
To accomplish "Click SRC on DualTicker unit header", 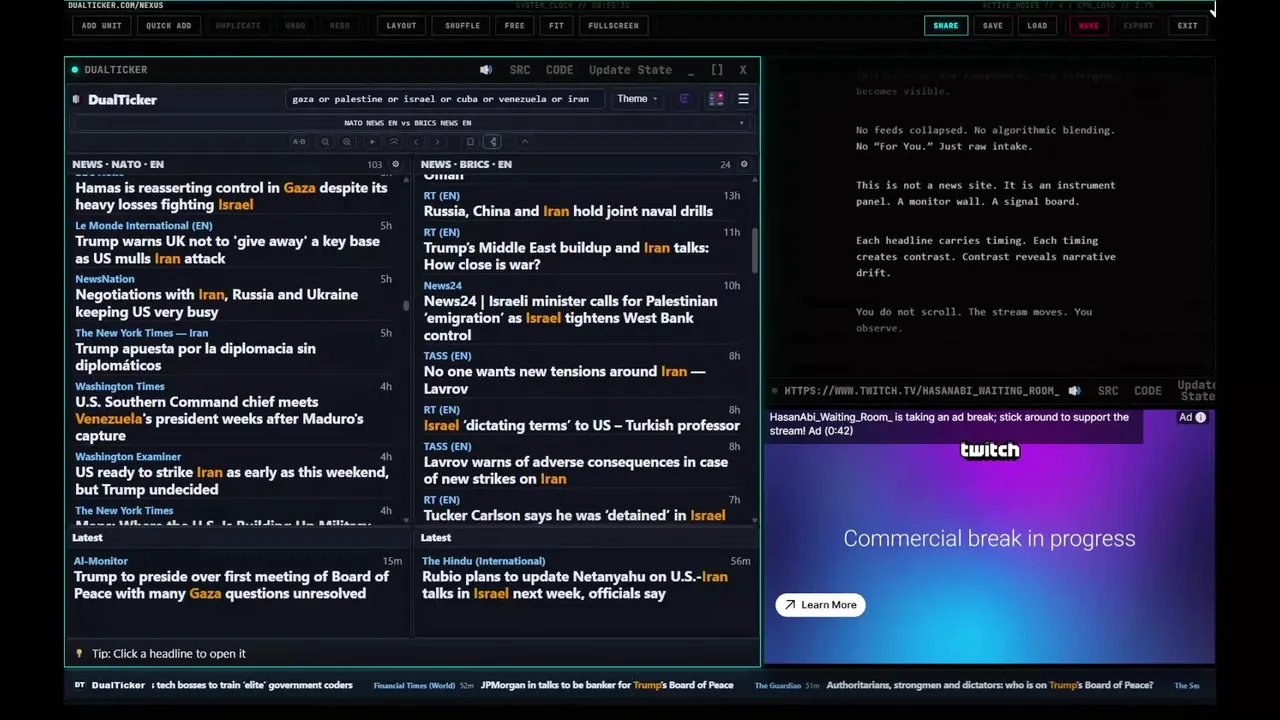I will [520, 70].
